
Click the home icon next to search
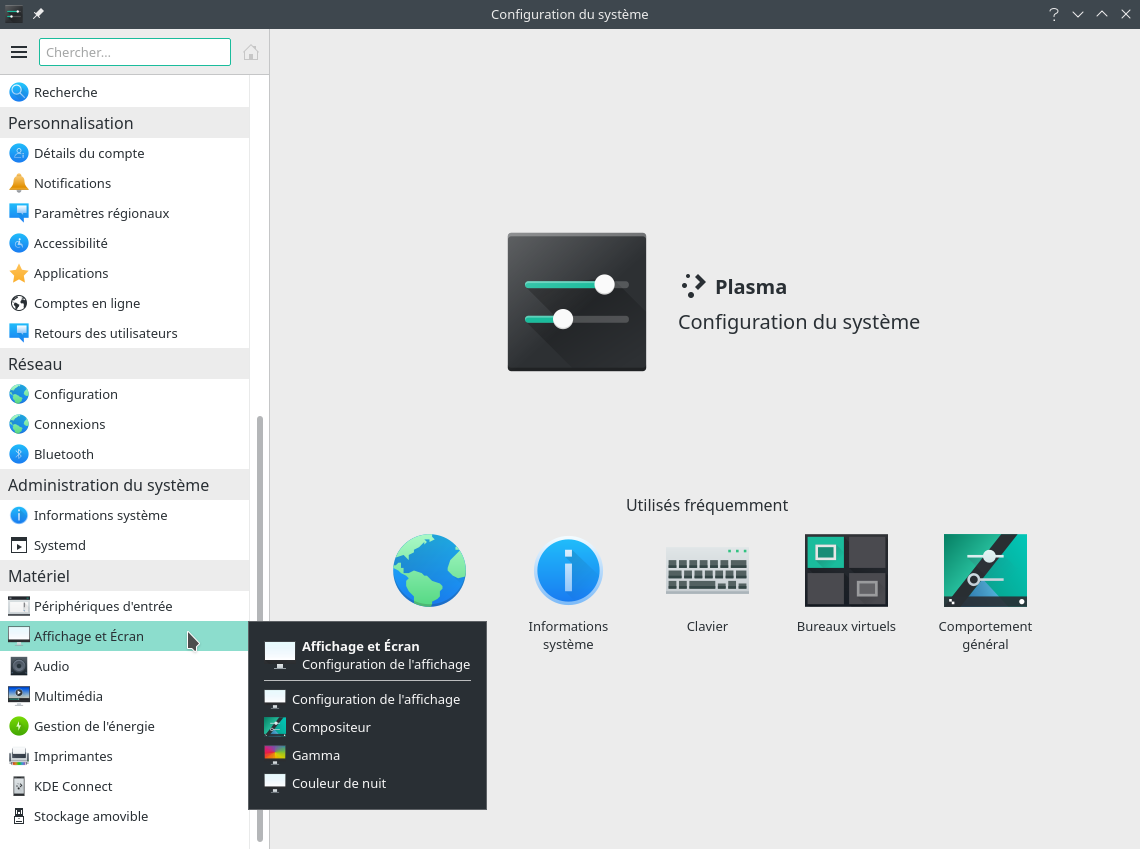click(251, 52)
